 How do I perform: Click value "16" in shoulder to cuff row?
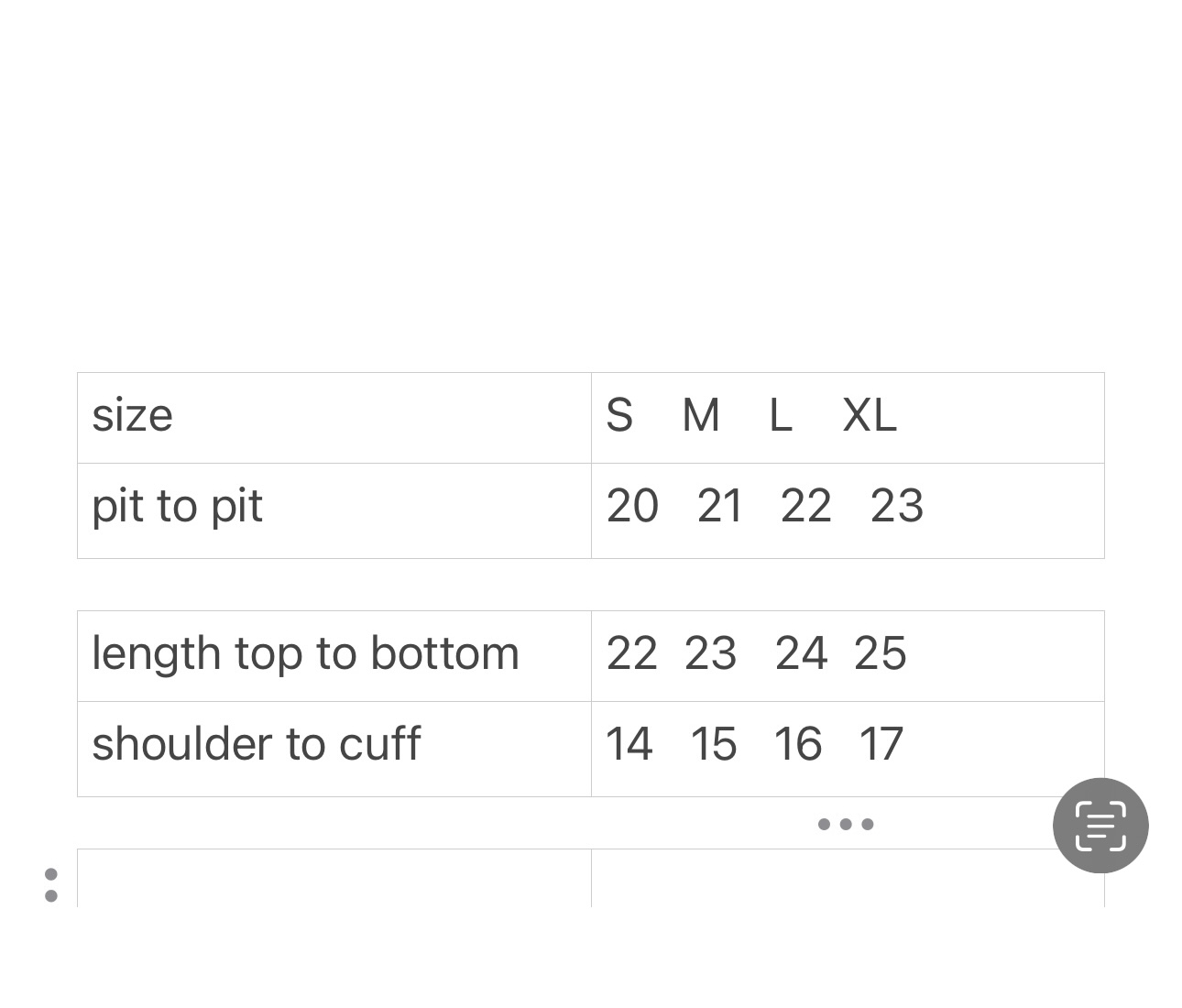tap(797, 744)
